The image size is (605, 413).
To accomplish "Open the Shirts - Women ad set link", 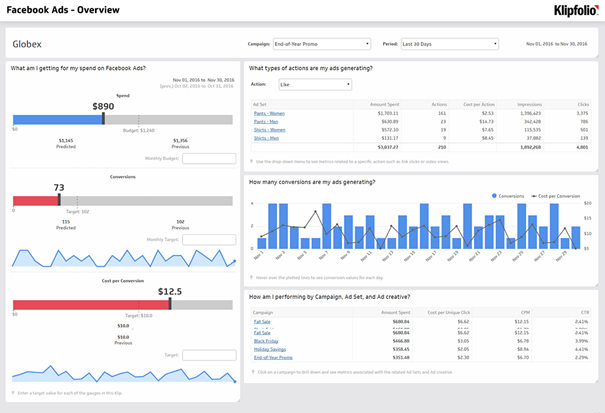I will click(269, 129).
